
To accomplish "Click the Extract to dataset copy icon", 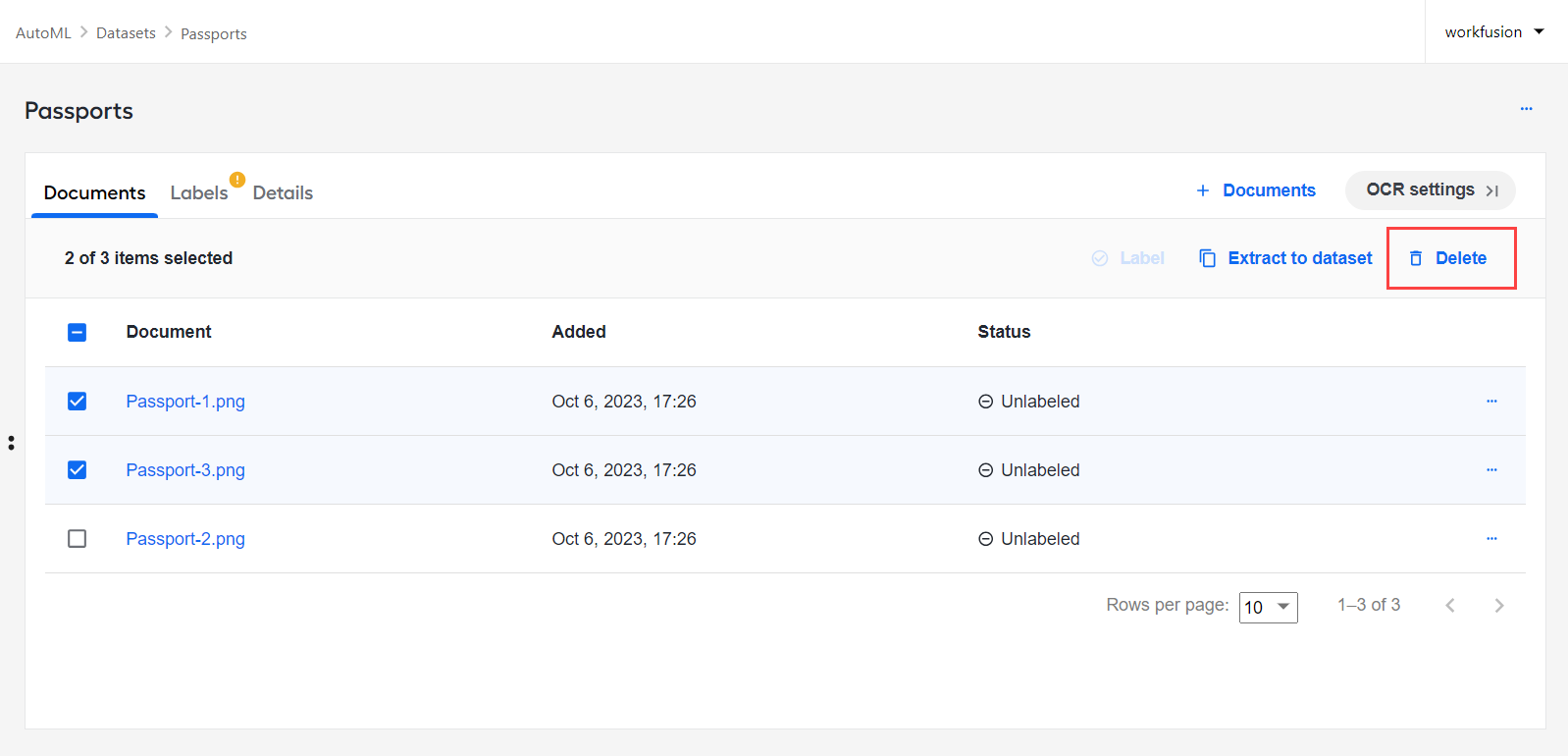I will pos(1207,258).
